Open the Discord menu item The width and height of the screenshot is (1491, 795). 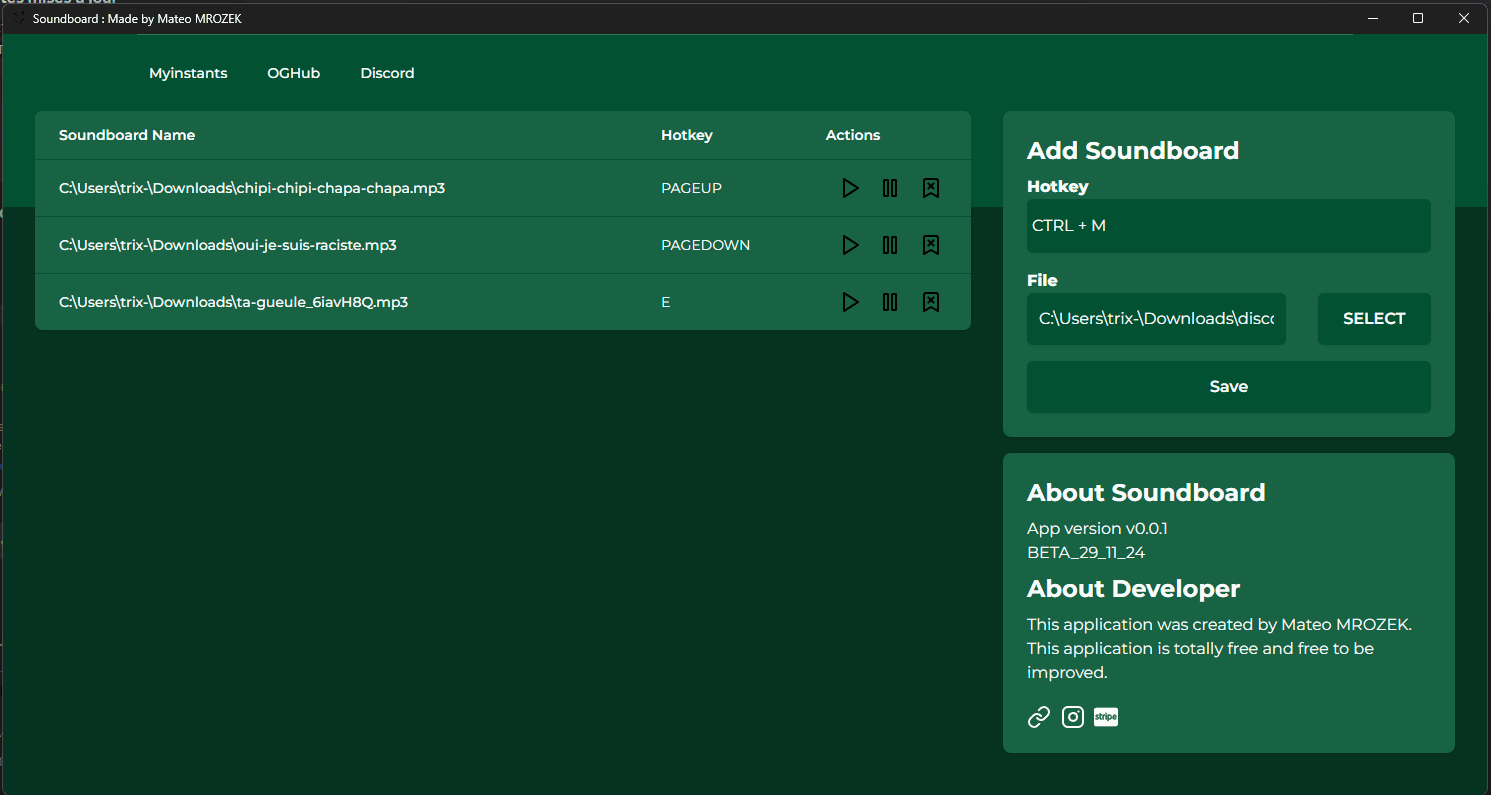pos(387,73)
